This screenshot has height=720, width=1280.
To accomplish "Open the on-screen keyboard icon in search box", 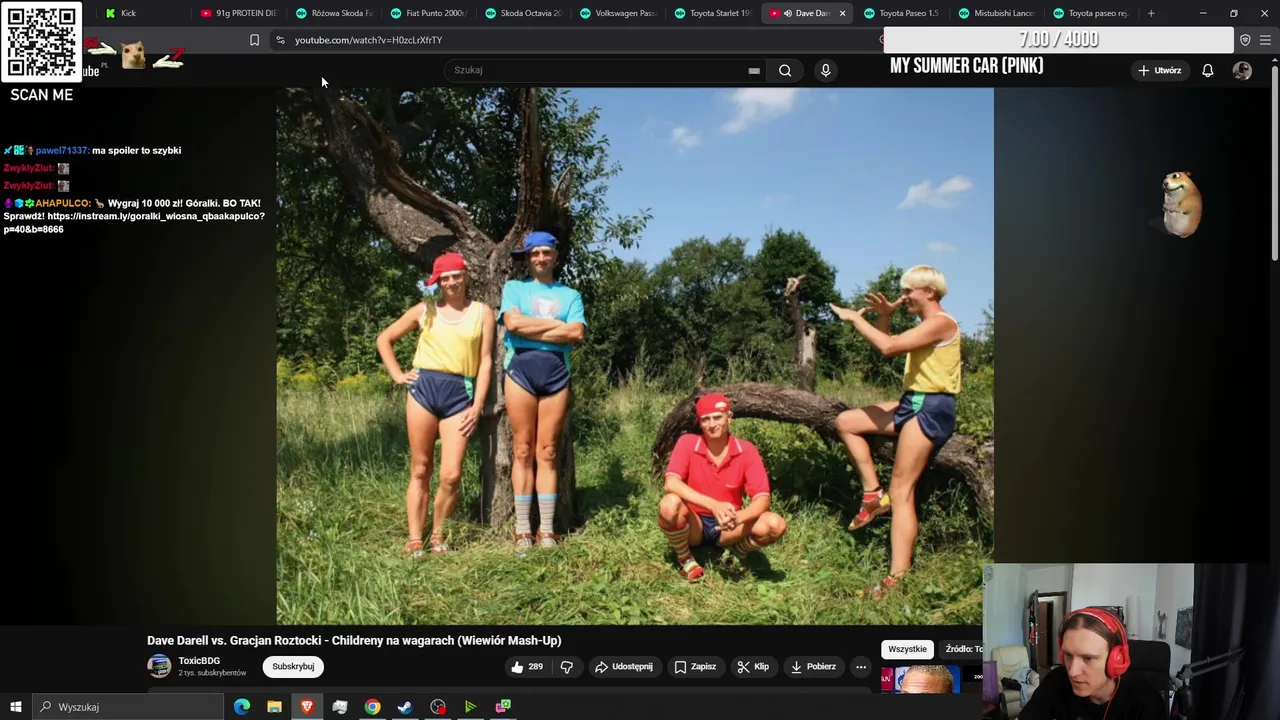I will [754, 70].
